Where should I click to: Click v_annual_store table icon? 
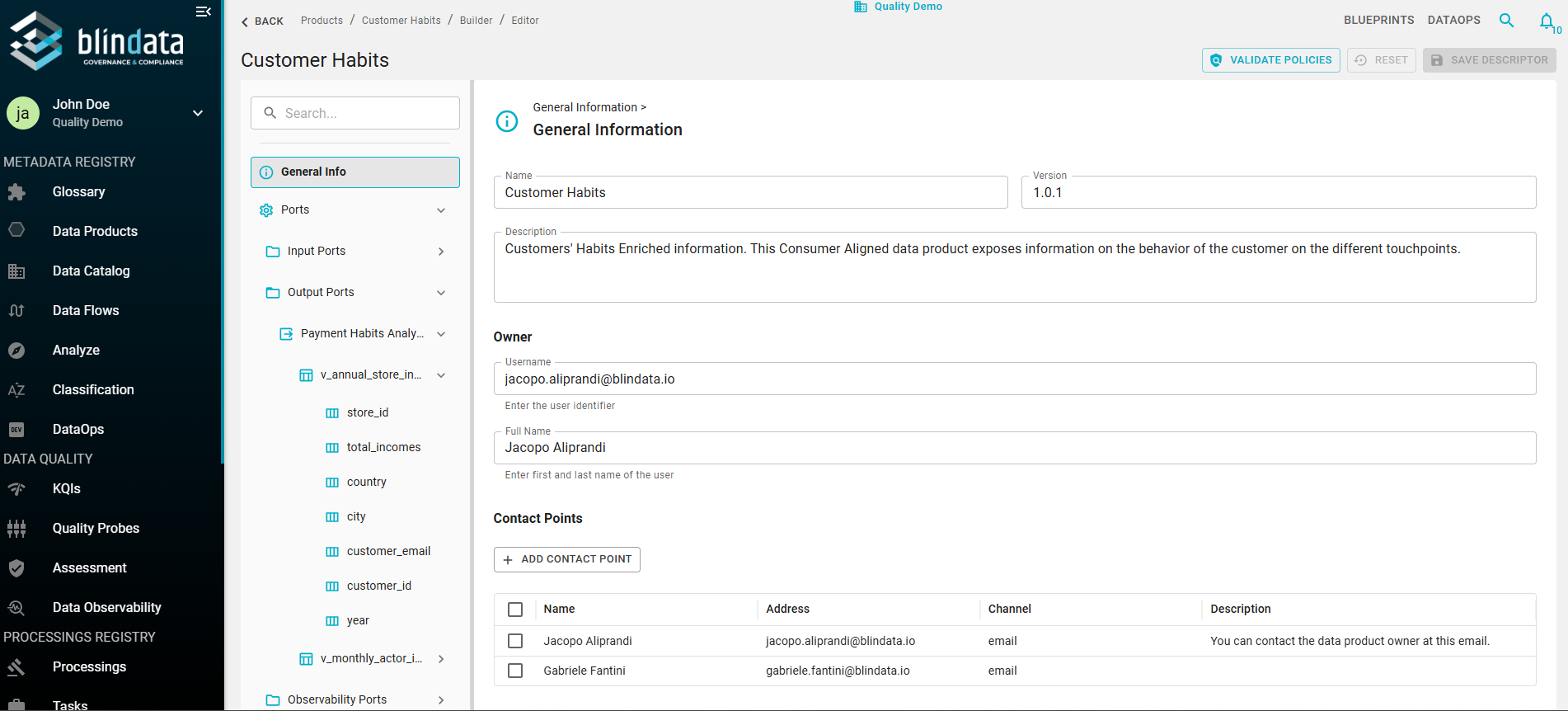pos(306,375)
